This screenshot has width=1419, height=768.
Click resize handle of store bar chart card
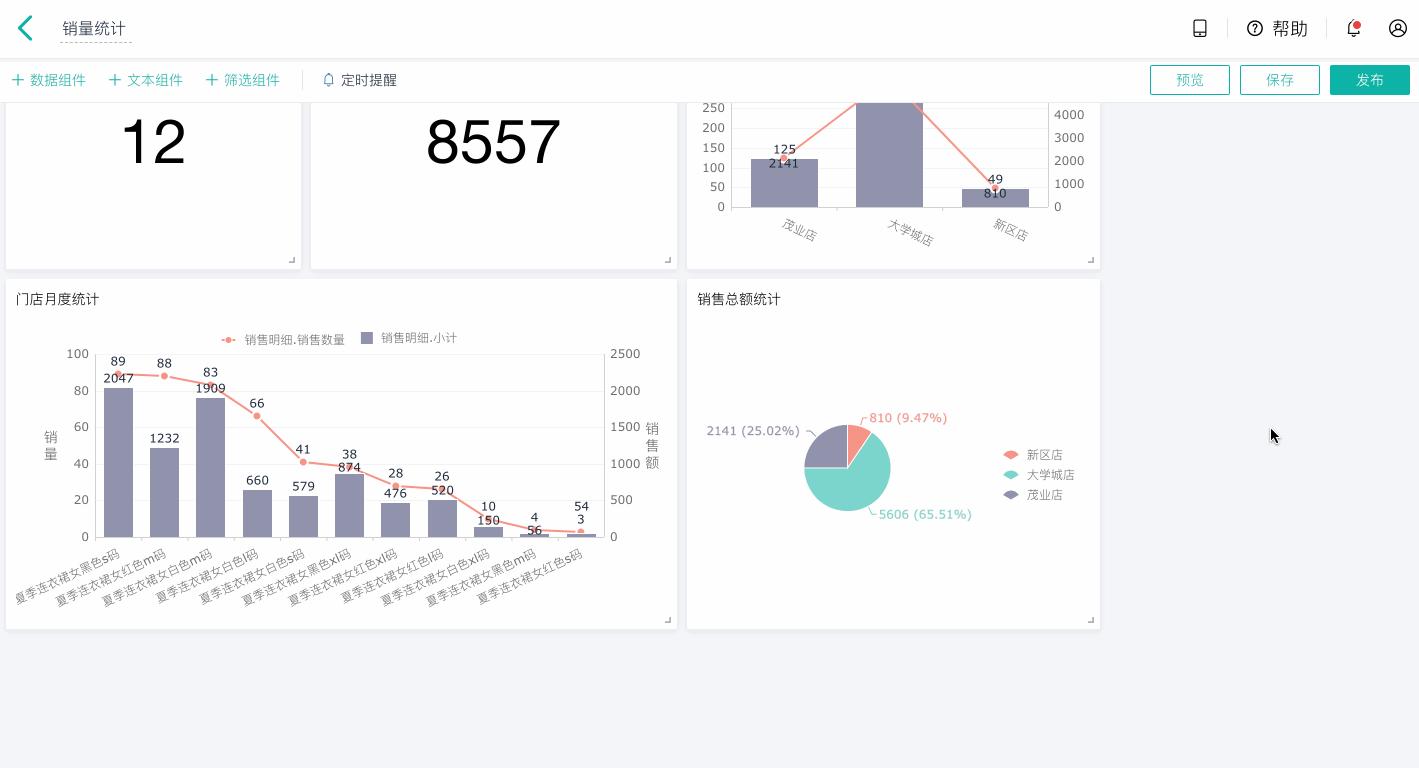1091,260
